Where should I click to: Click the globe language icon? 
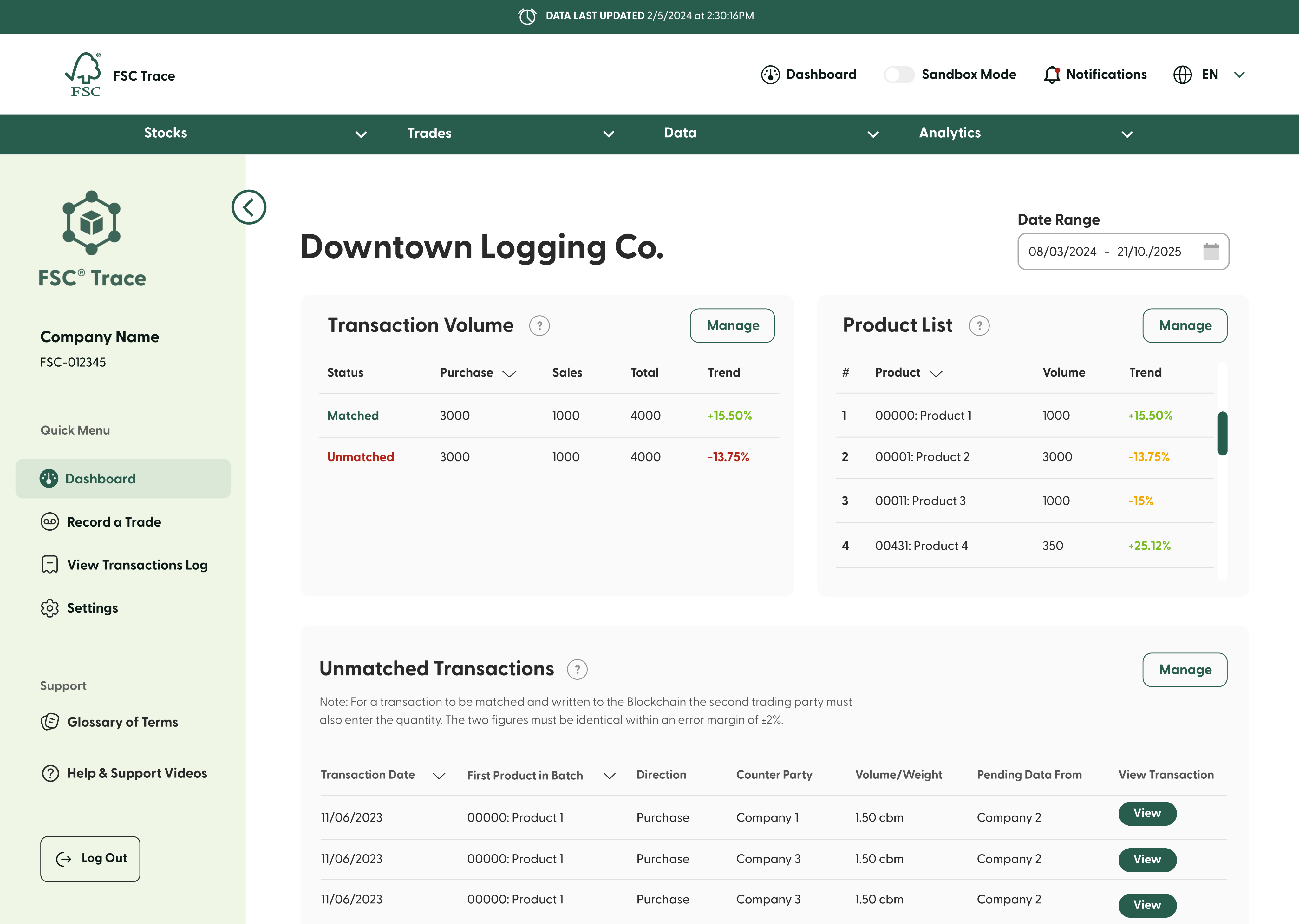(1182, 75)
